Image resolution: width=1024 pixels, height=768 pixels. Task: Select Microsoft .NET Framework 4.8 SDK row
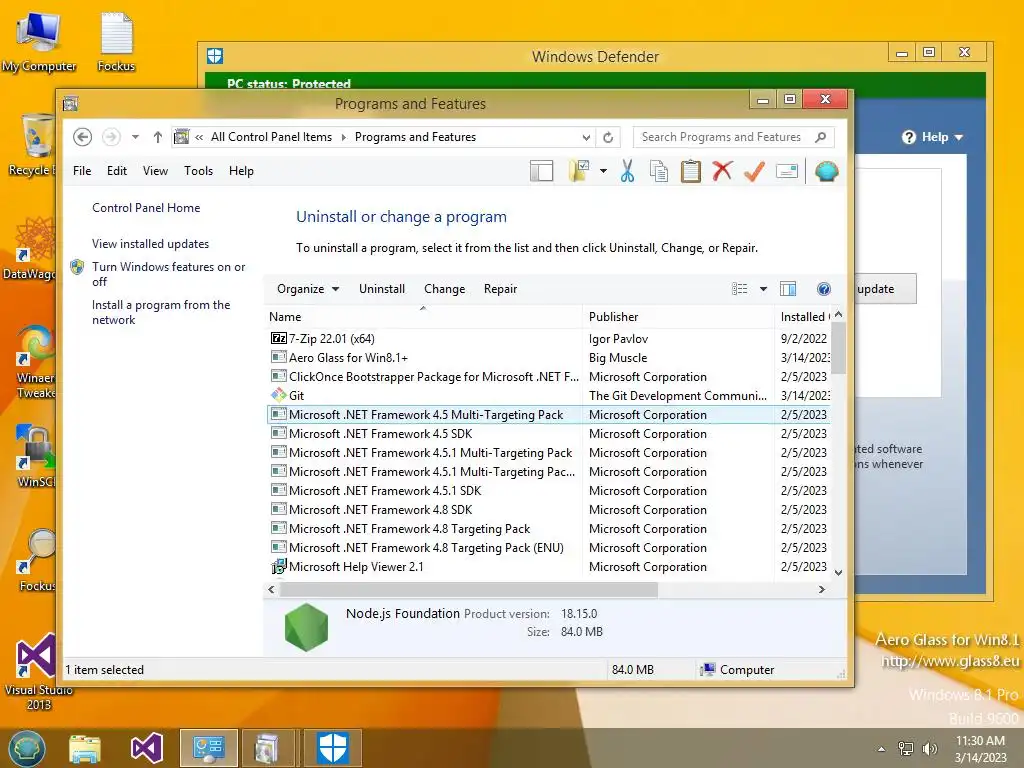(549, 509)
